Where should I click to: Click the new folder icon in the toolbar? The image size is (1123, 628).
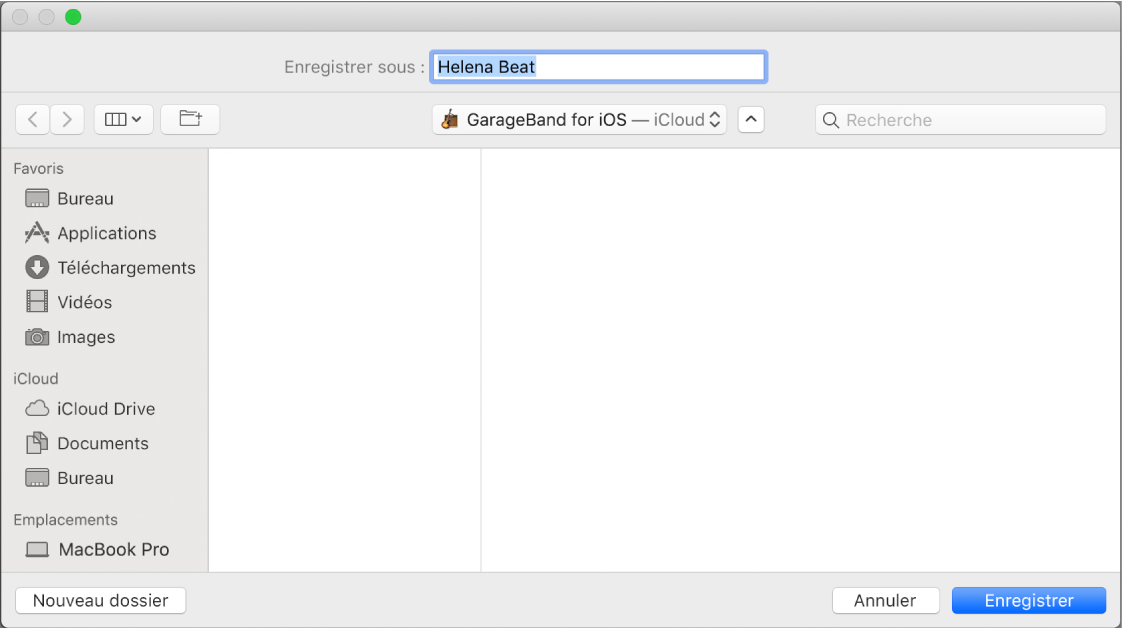190,119
